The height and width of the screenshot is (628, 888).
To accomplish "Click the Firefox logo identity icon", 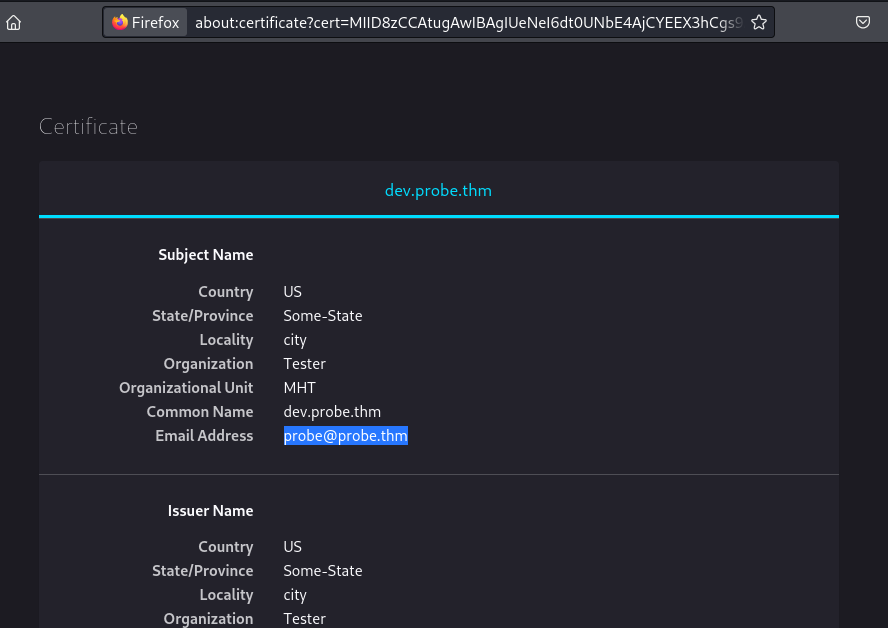I will (x=120, y=22).
